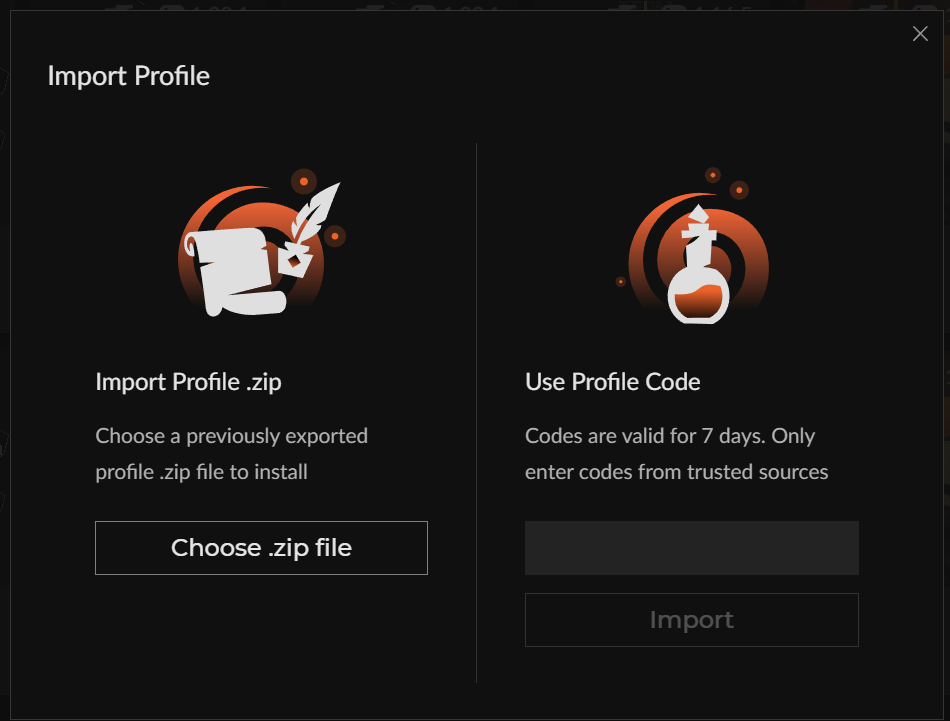Click the pair of orange bubbles above the potion
Screen dimensions: 950x721
point(726,184)
